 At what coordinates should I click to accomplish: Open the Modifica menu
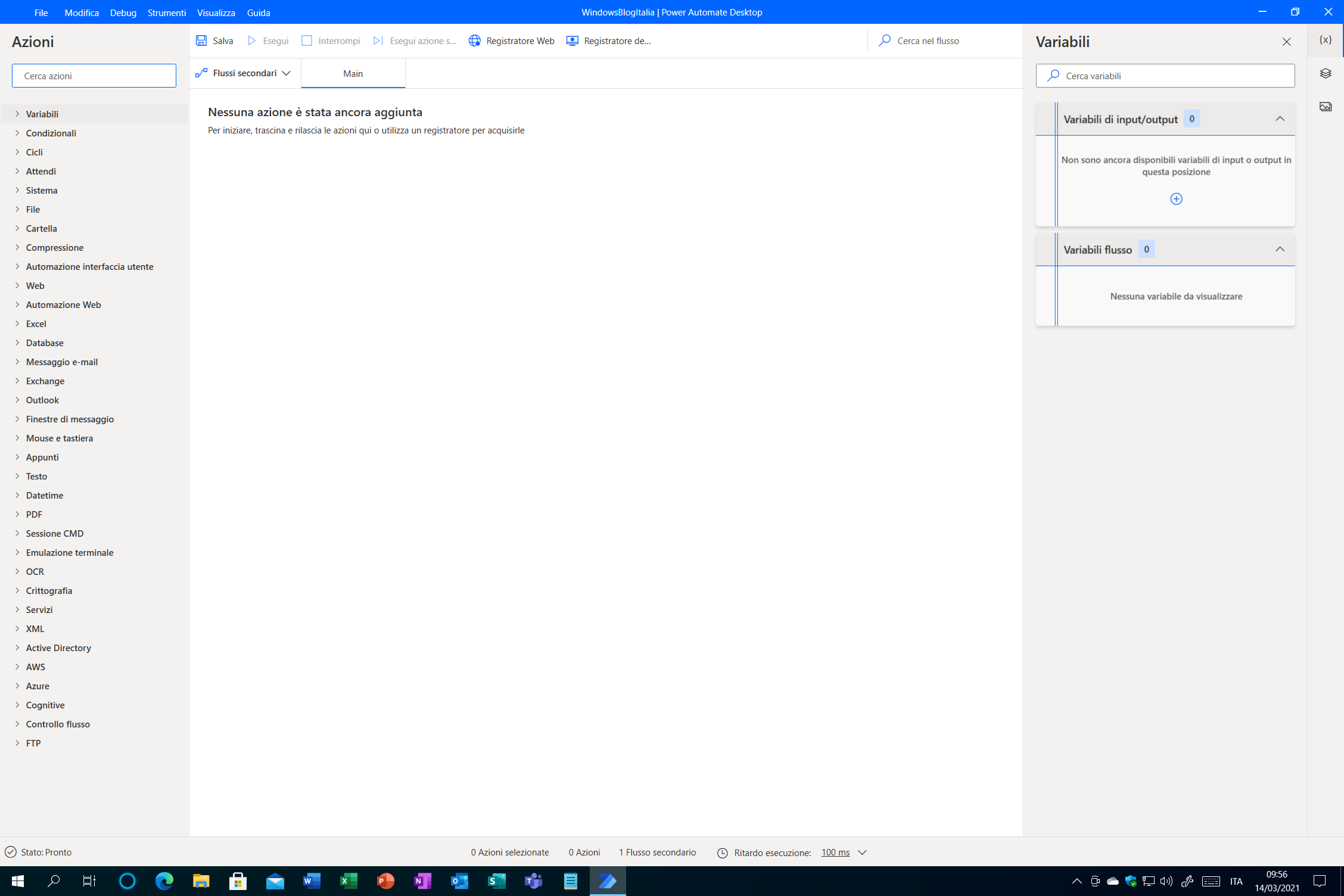coord(81,12)
